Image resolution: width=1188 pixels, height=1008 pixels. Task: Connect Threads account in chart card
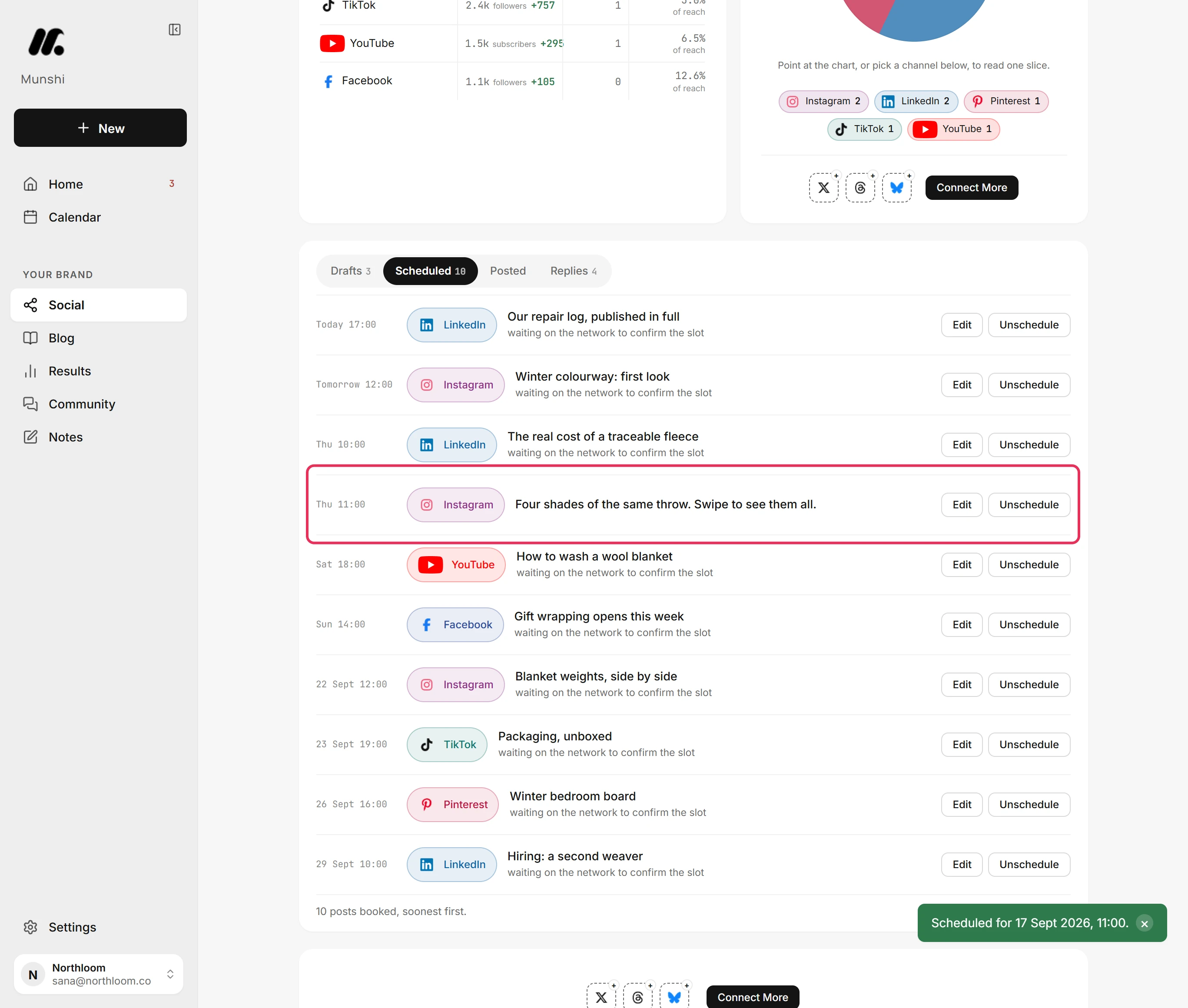click(860, 188)
